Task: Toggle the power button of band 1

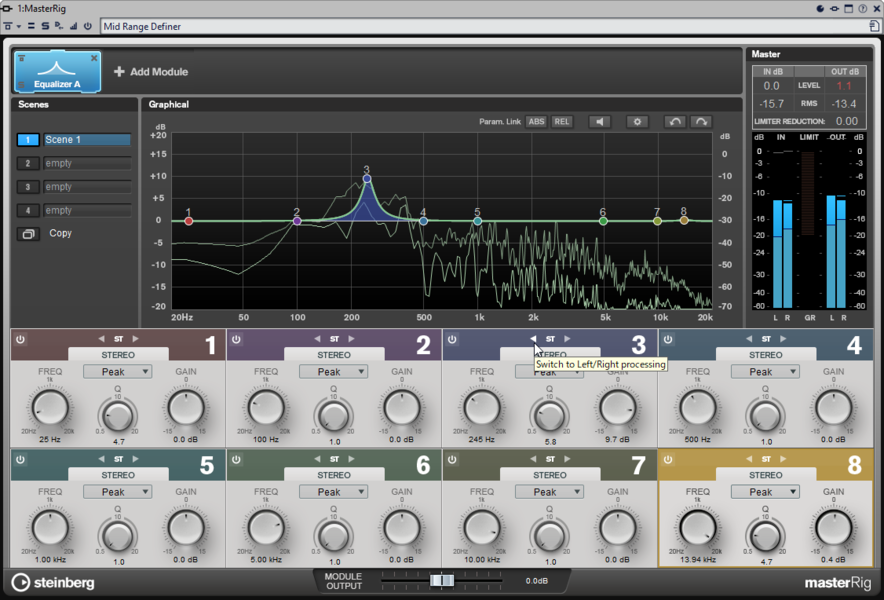Action: point(20,339)
